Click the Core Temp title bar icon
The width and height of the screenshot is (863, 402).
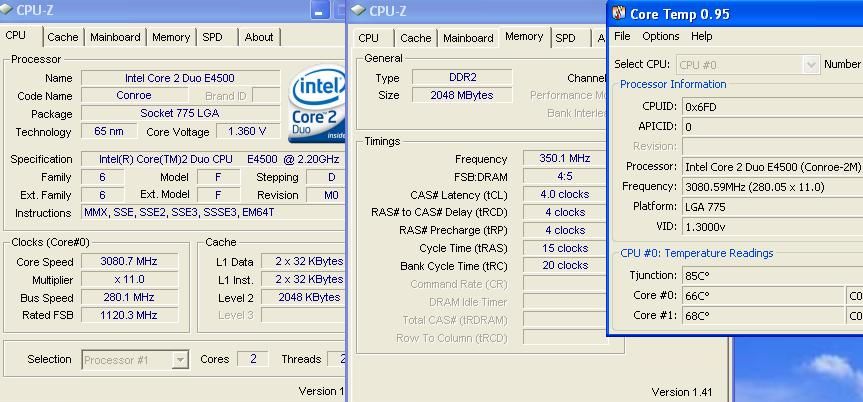619,13
